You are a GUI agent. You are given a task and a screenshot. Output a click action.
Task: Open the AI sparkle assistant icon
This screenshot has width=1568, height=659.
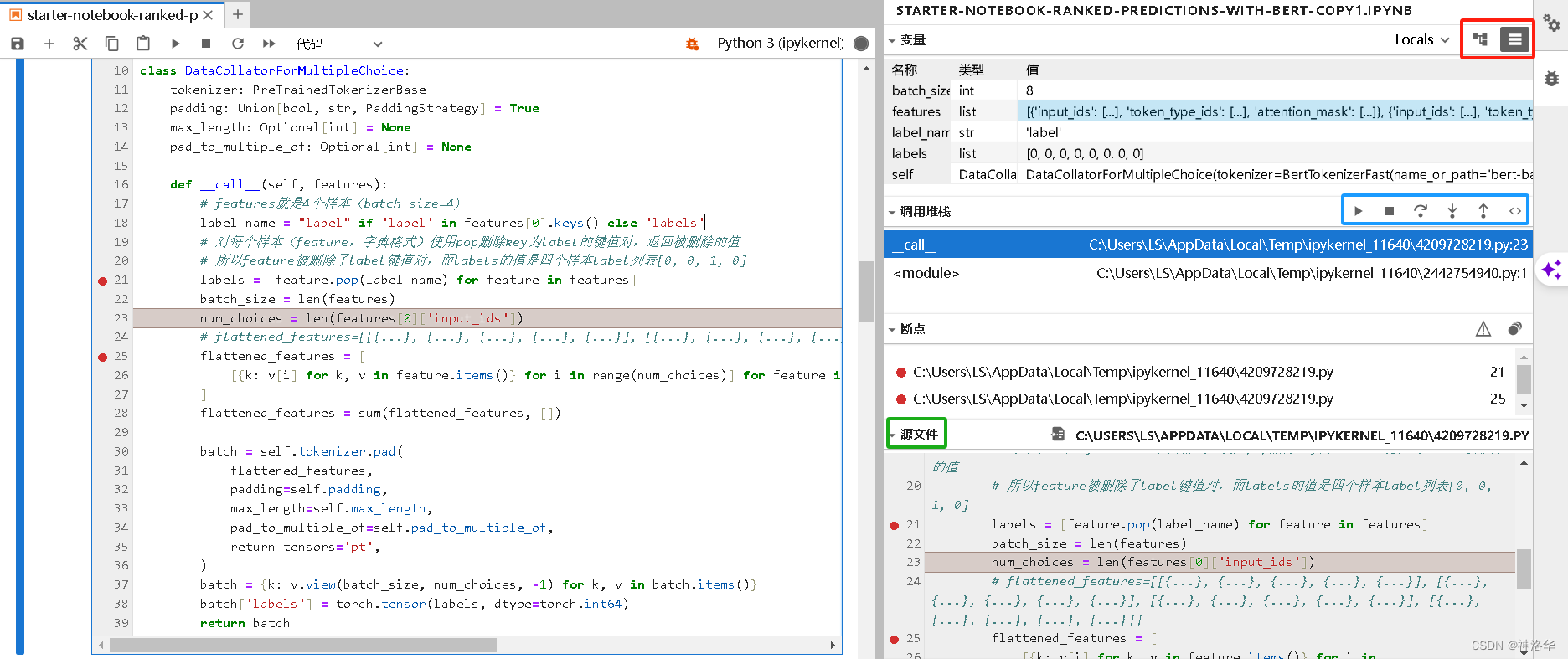pos(1551,270)
